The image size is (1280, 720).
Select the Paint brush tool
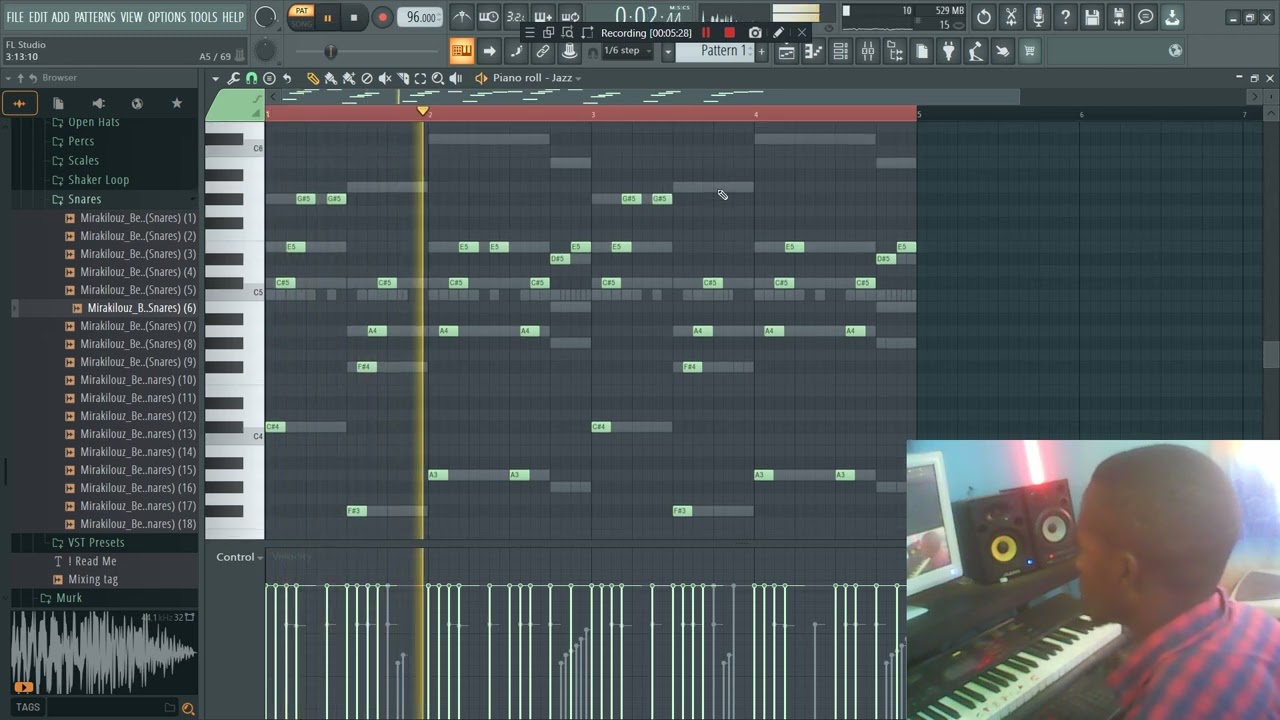[331, 78]
